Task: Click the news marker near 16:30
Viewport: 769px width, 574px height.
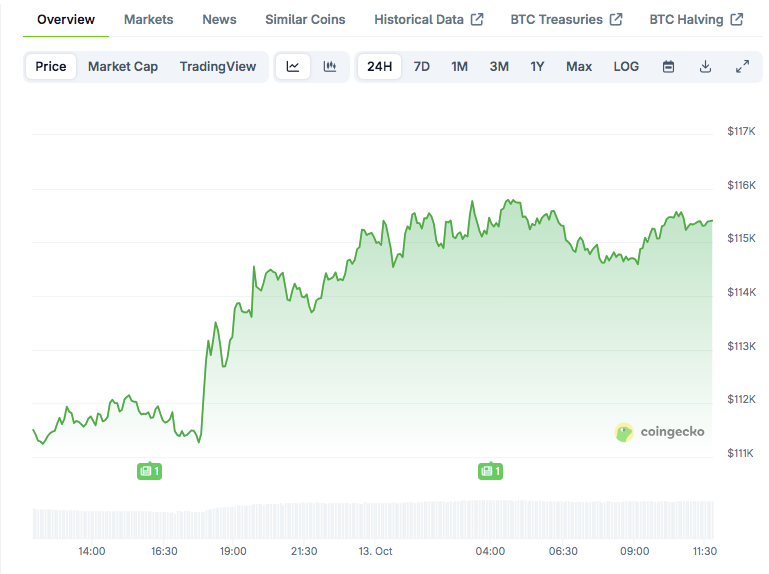Action: pos(149,471)
